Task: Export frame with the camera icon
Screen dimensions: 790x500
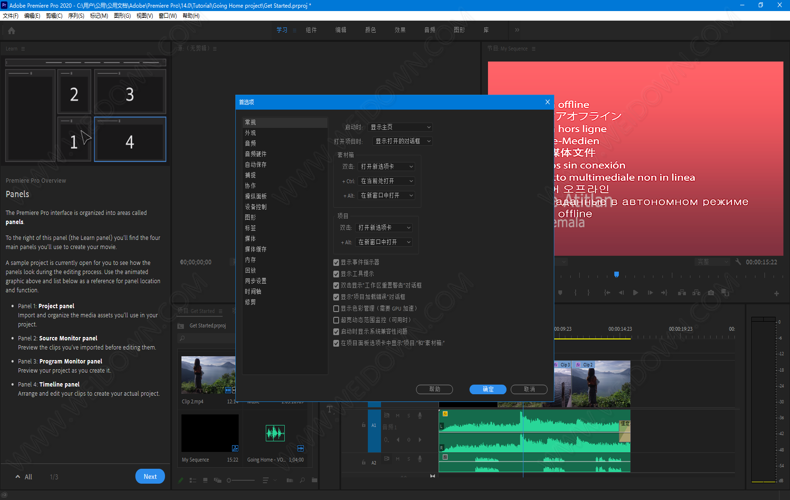Action: 711,293
